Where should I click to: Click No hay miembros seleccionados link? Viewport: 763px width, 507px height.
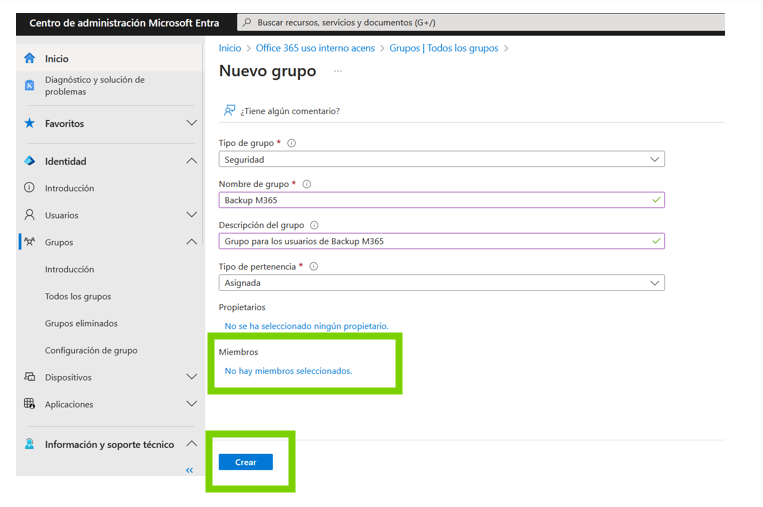coord(288,371)
